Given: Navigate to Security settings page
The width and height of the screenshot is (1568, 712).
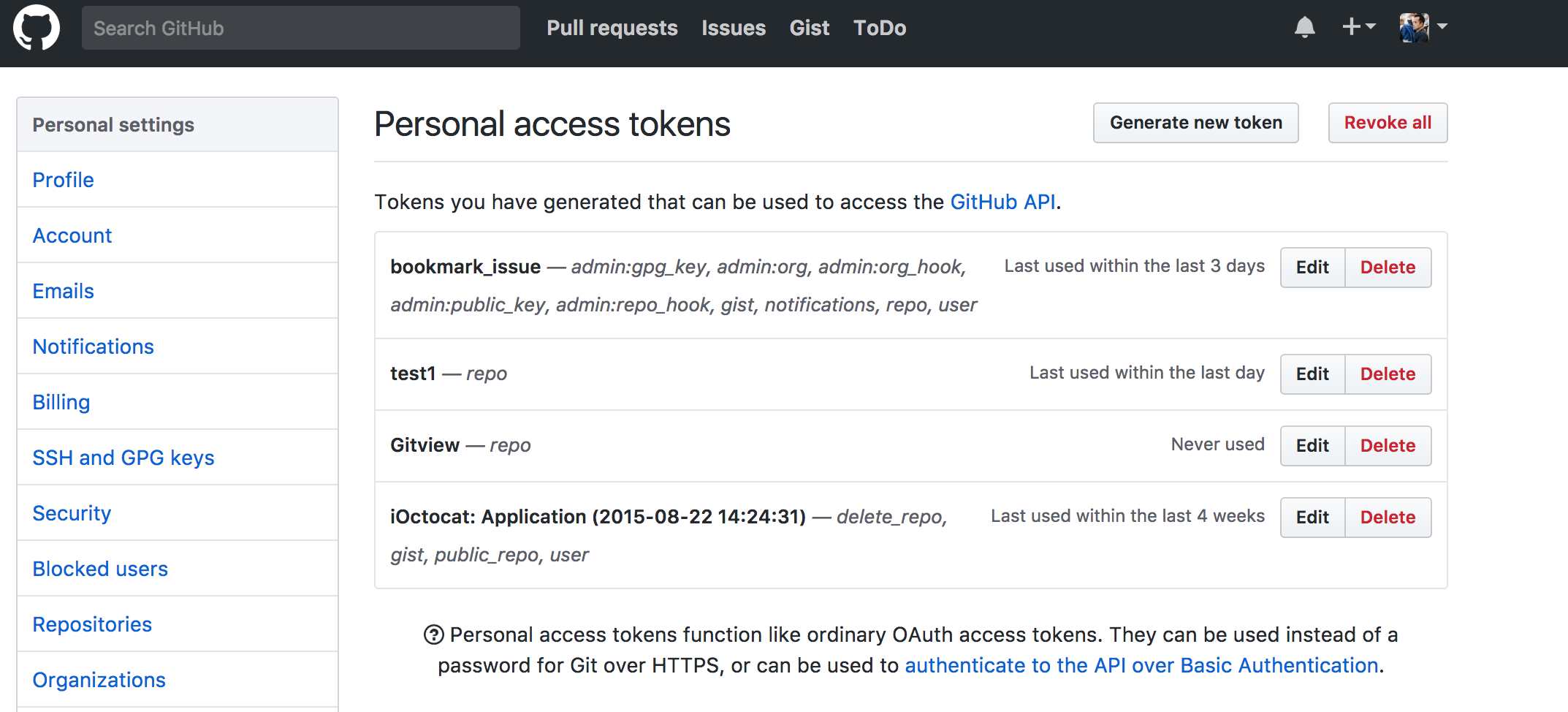Looking at the screenshot, I should 72,513.
